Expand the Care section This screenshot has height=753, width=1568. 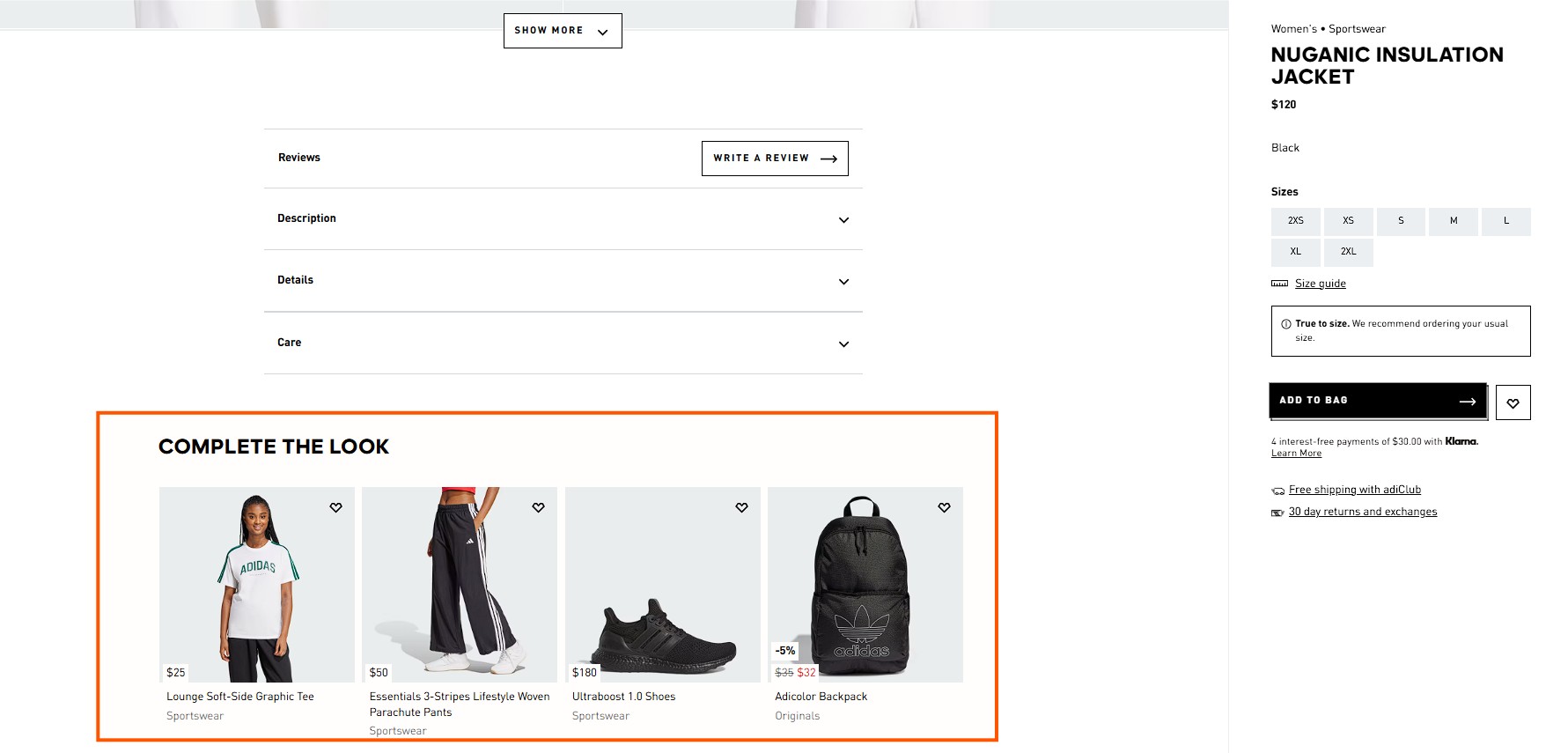pyautogui.click(x=563, y=343)
